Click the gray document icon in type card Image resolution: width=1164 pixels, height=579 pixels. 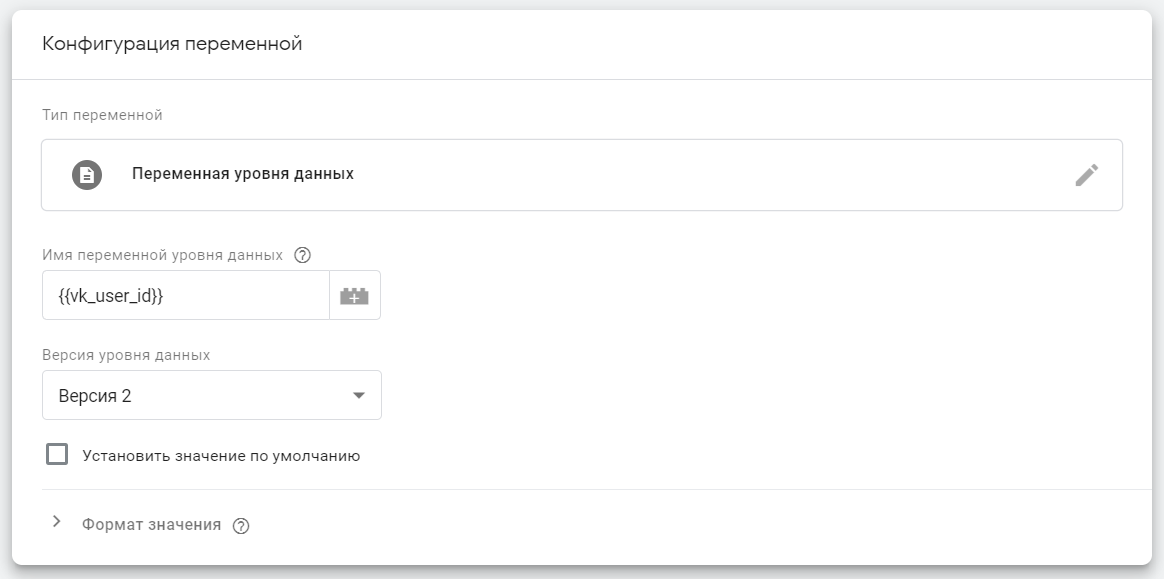[87, 175]
